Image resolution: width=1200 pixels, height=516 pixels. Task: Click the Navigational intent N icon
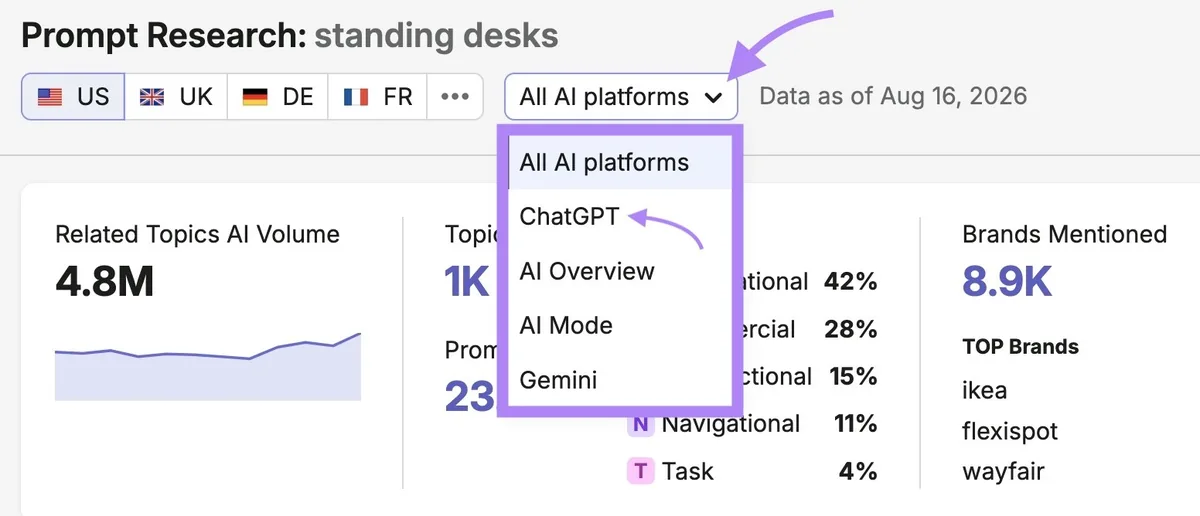640,424
